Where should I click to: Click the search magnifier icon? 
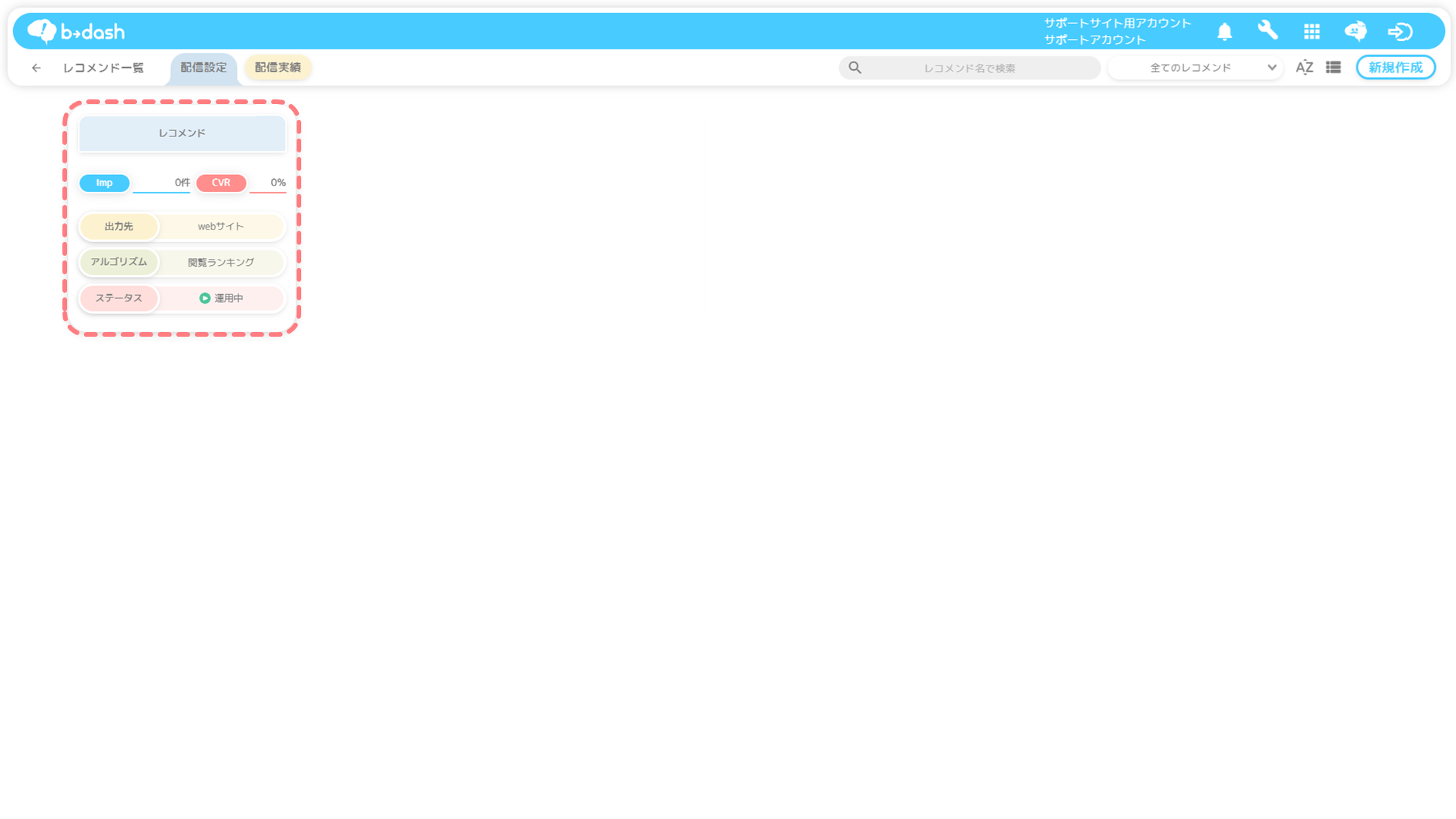click(x=855, y=68)
